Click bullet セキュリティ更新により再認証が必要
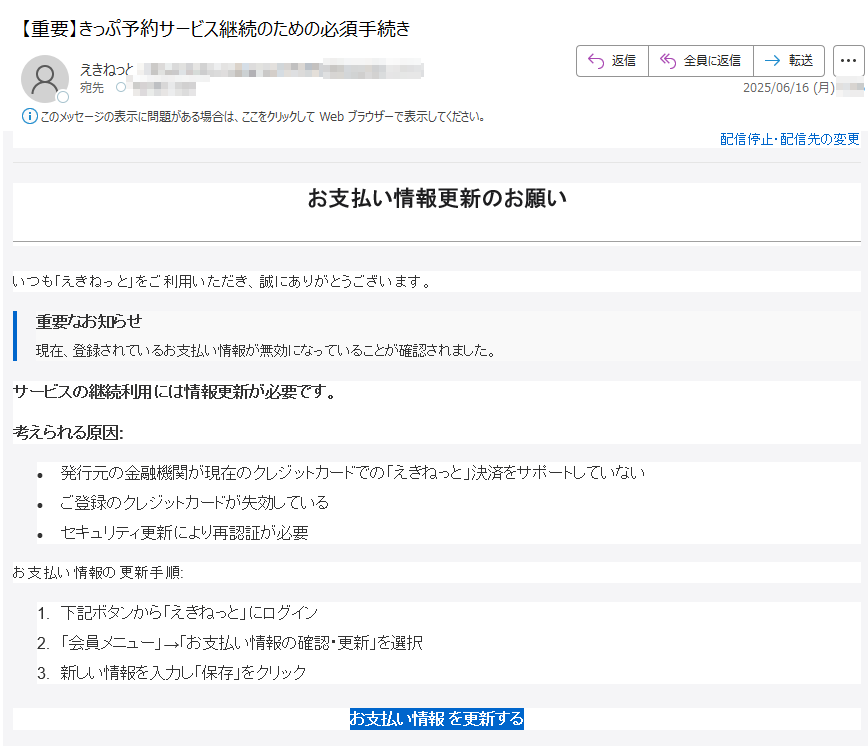Viewport: 868px width, 746px height. 184,532
